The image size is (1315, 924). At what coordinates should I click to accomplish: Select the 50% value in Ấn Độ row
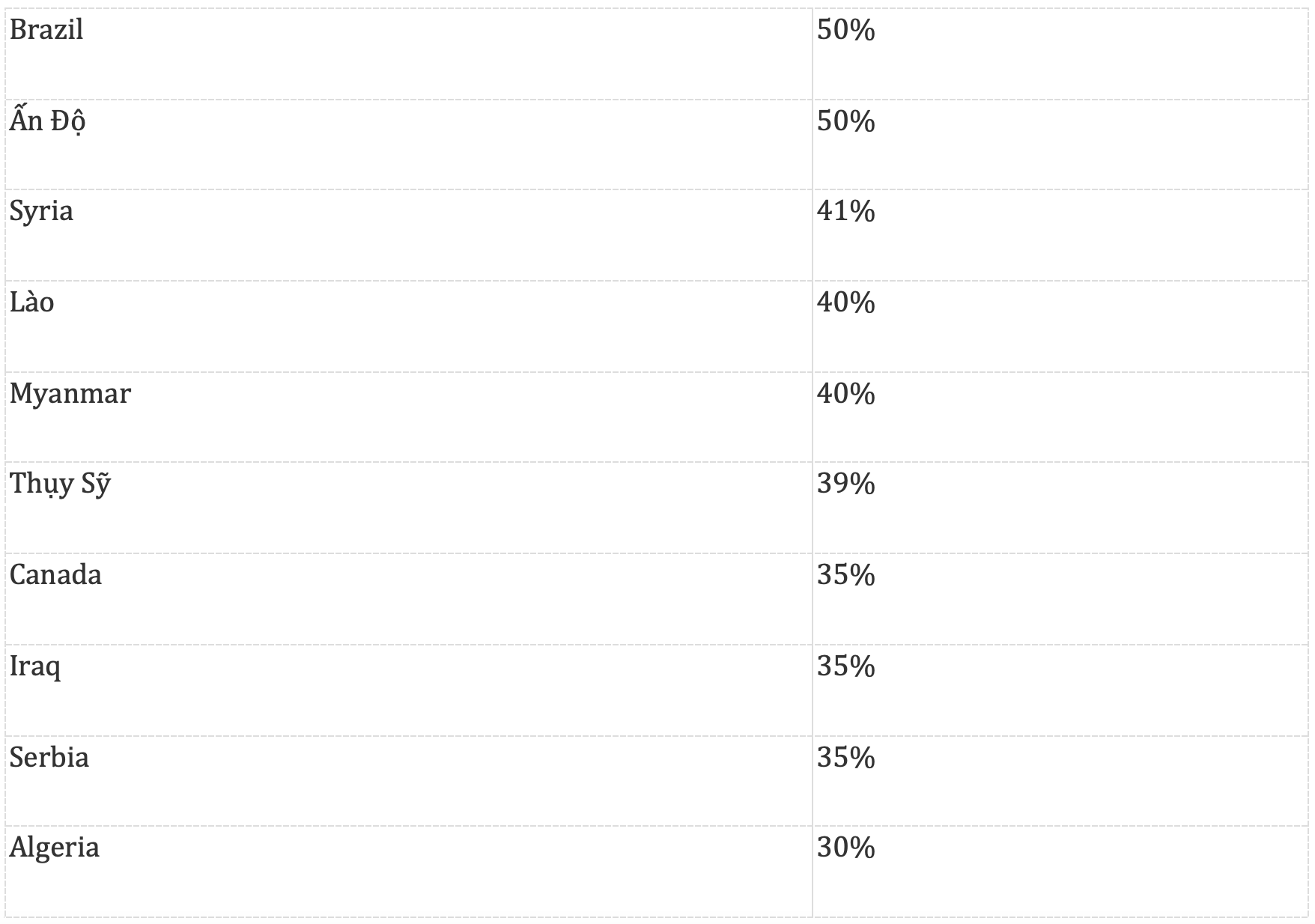pyautogui.click(x=845, y=121)
